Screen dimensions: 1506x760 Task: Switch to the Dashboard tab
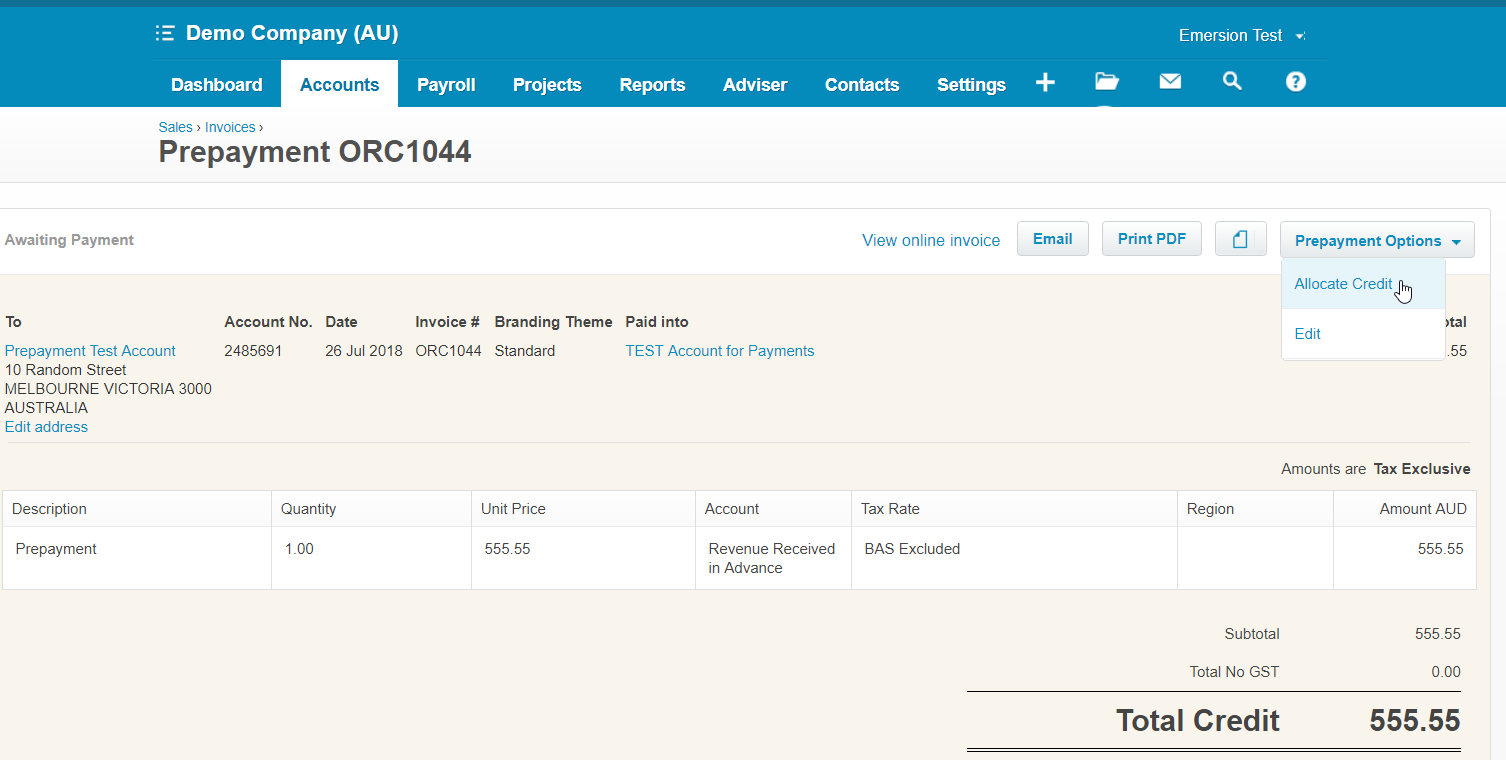tap(216, 85)
